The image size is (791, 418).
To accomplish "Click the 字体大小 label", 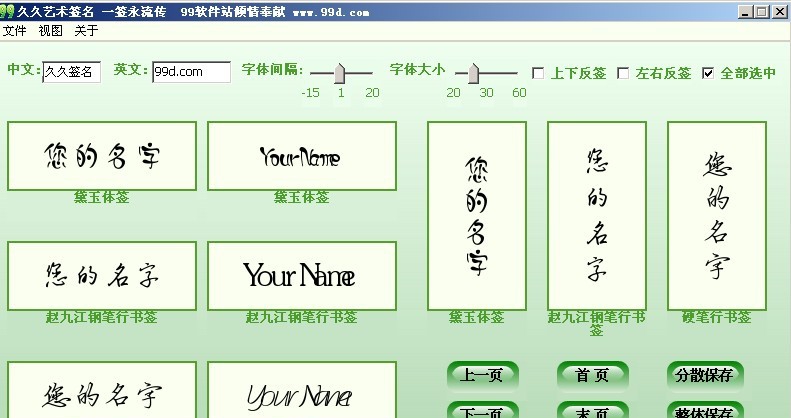I will click(417, 69).
